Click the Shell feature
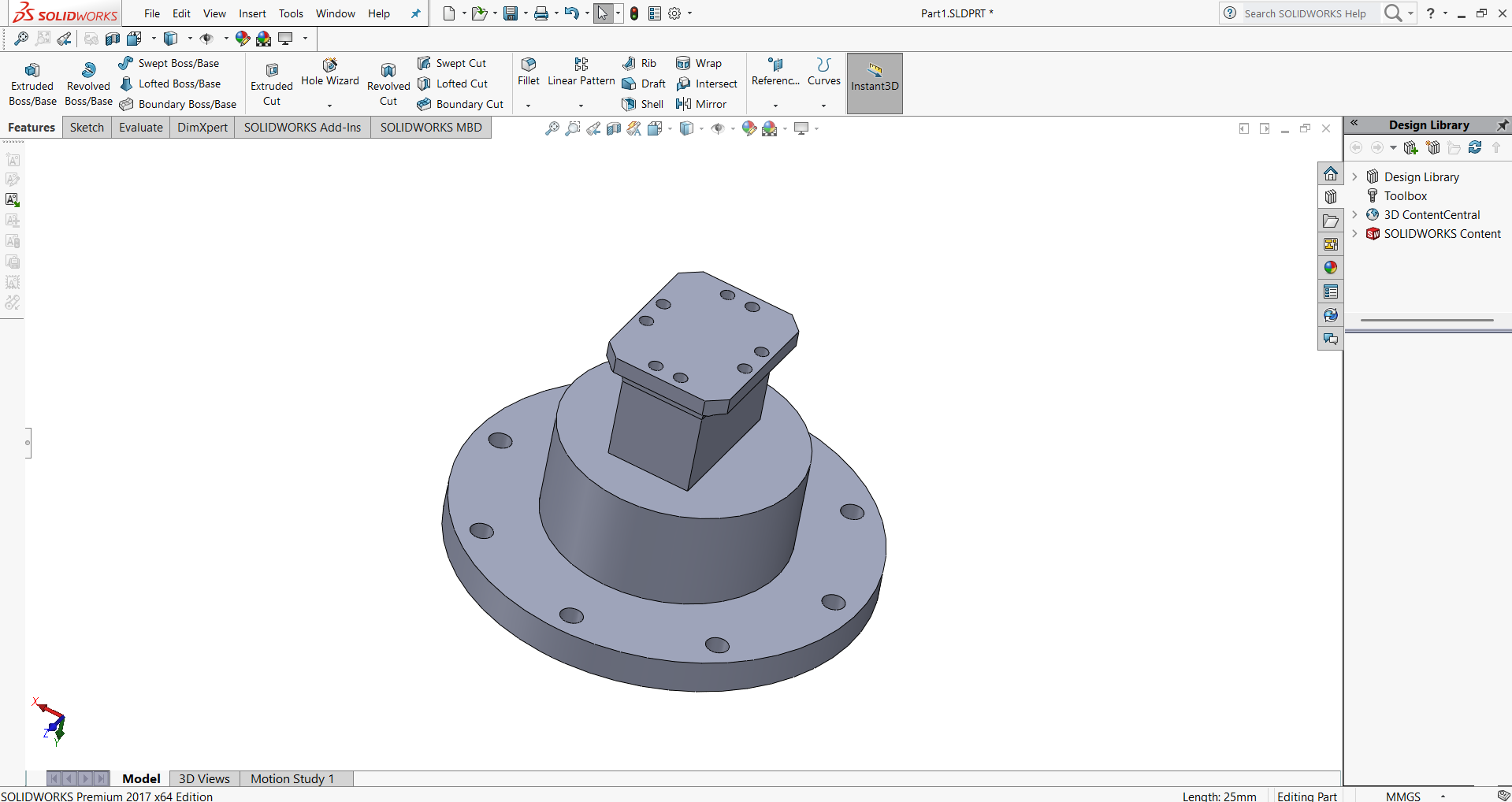 [643, 104]
